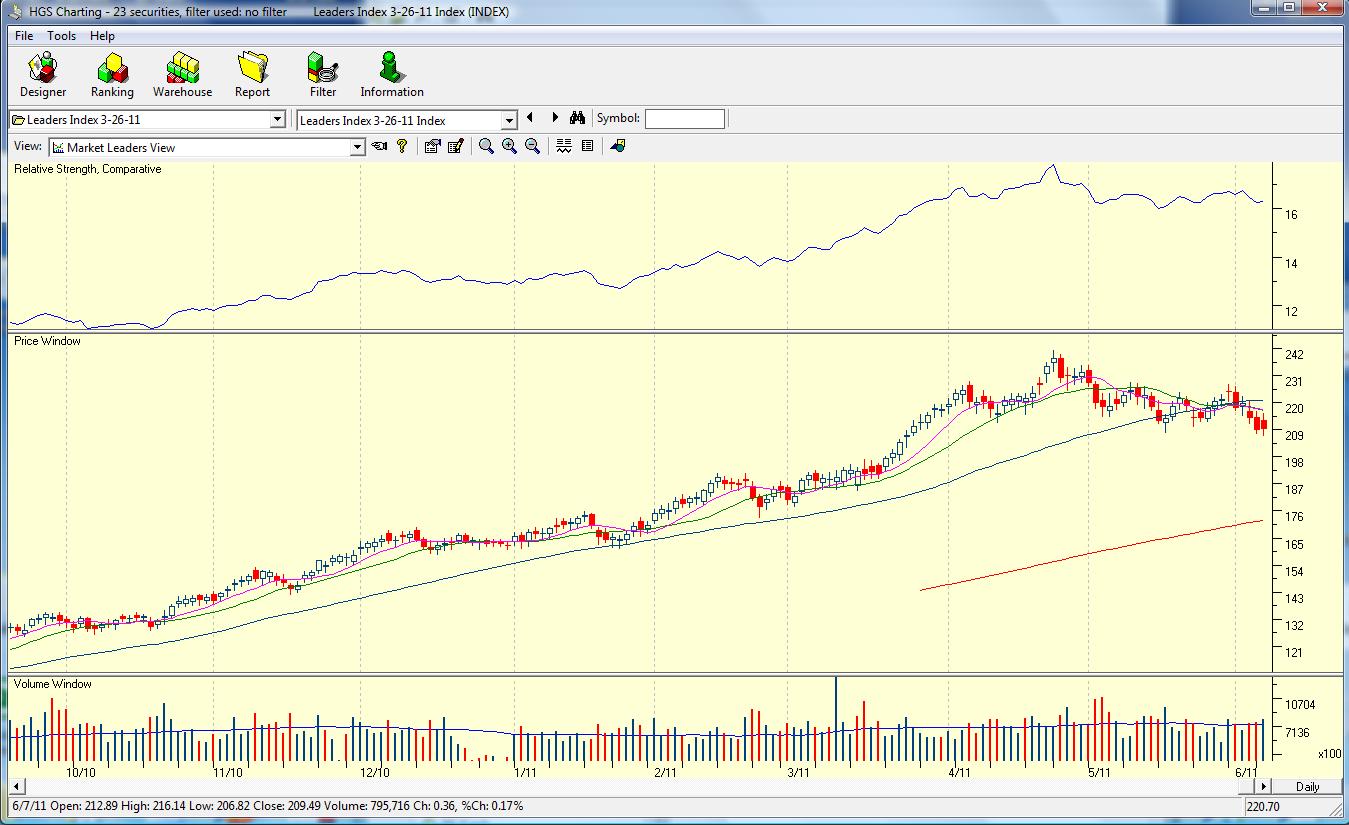Viewport: 1349px width, 825px height.
Task: Open the Information panel
Action: click(392, 76)
